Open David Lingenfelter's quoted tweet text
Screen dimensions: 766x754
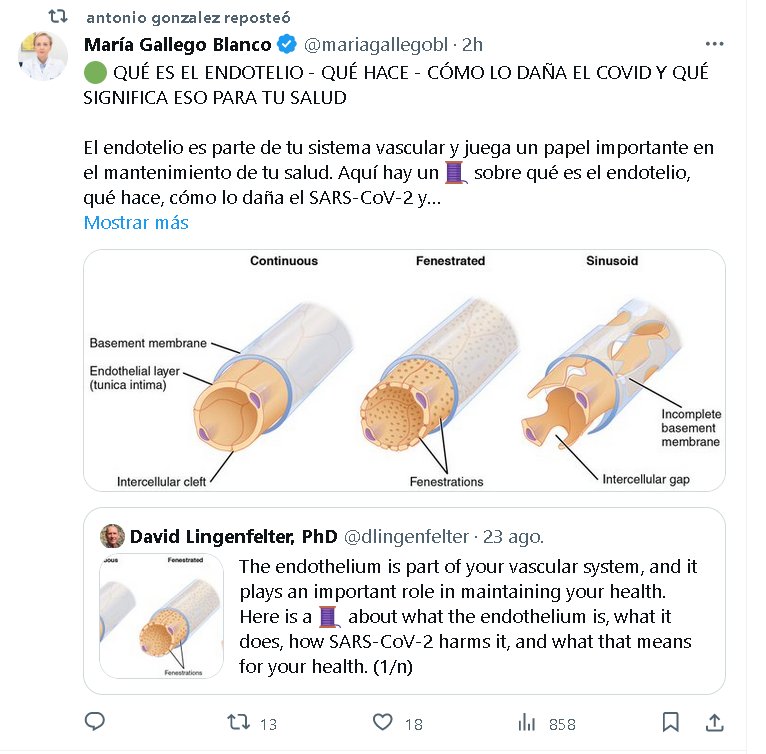468,615
